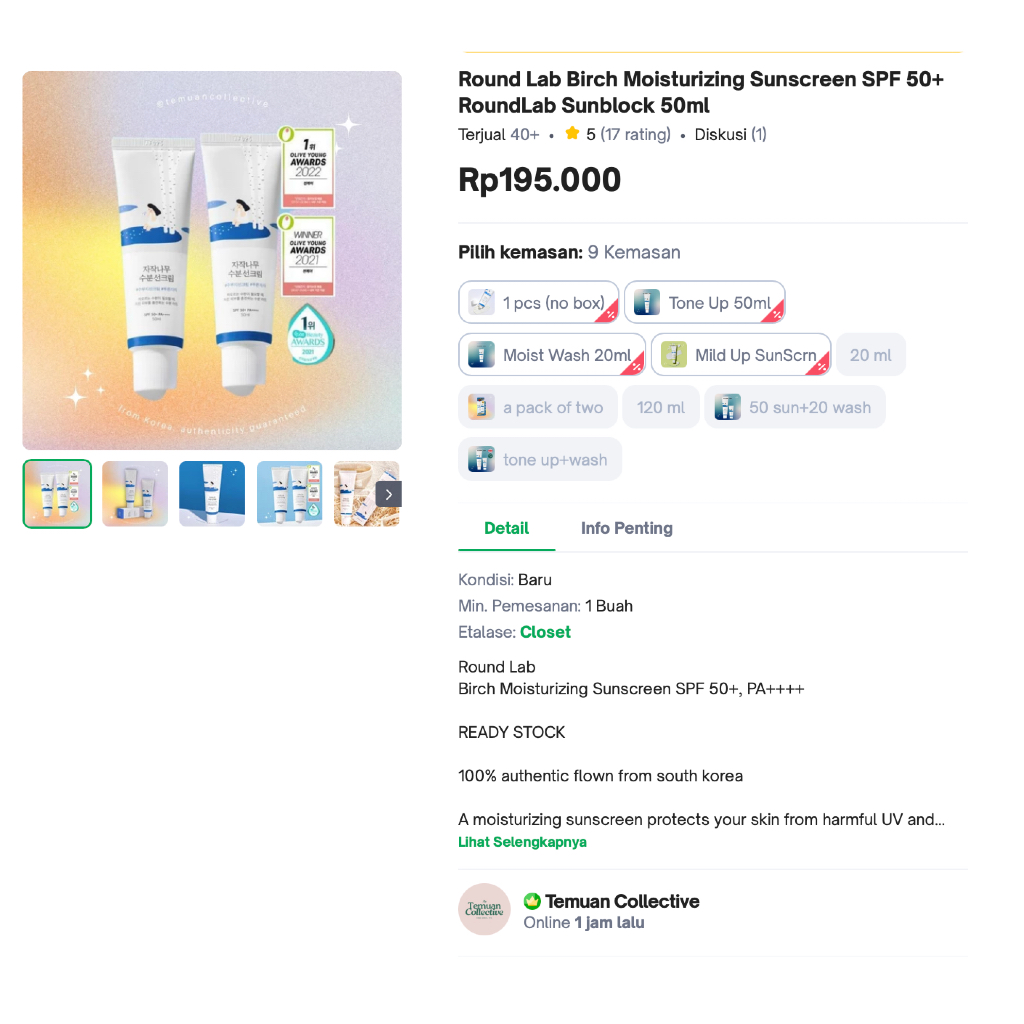Open the Closet etalase link
This screenshot has width=1024, height=1024.
(545, 632)
